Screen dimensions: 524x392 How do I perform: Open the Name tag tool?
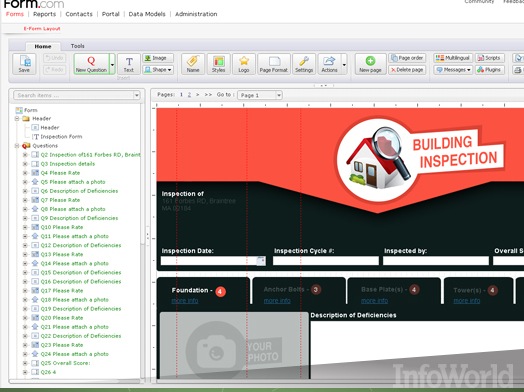tap(193, 63)
